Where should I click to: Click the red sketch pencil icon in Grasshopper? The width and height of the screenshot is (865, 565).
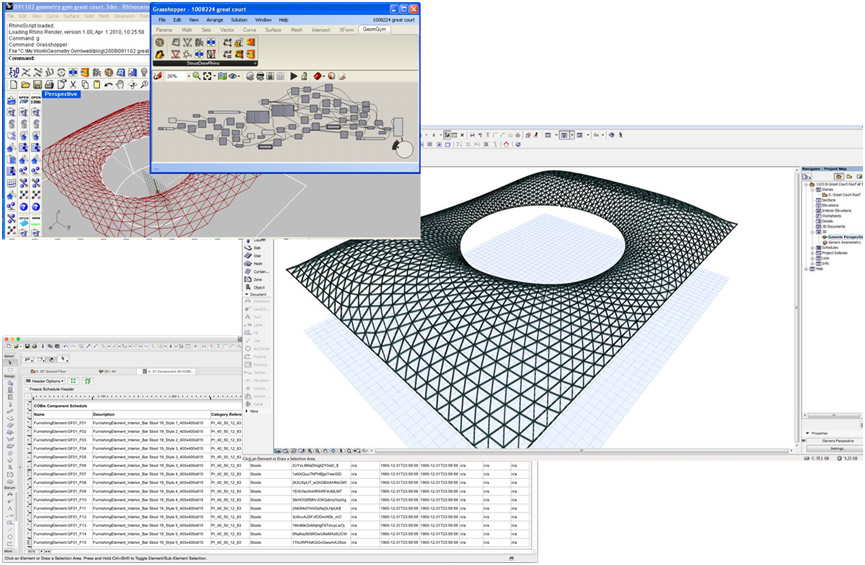pos(158,76)
